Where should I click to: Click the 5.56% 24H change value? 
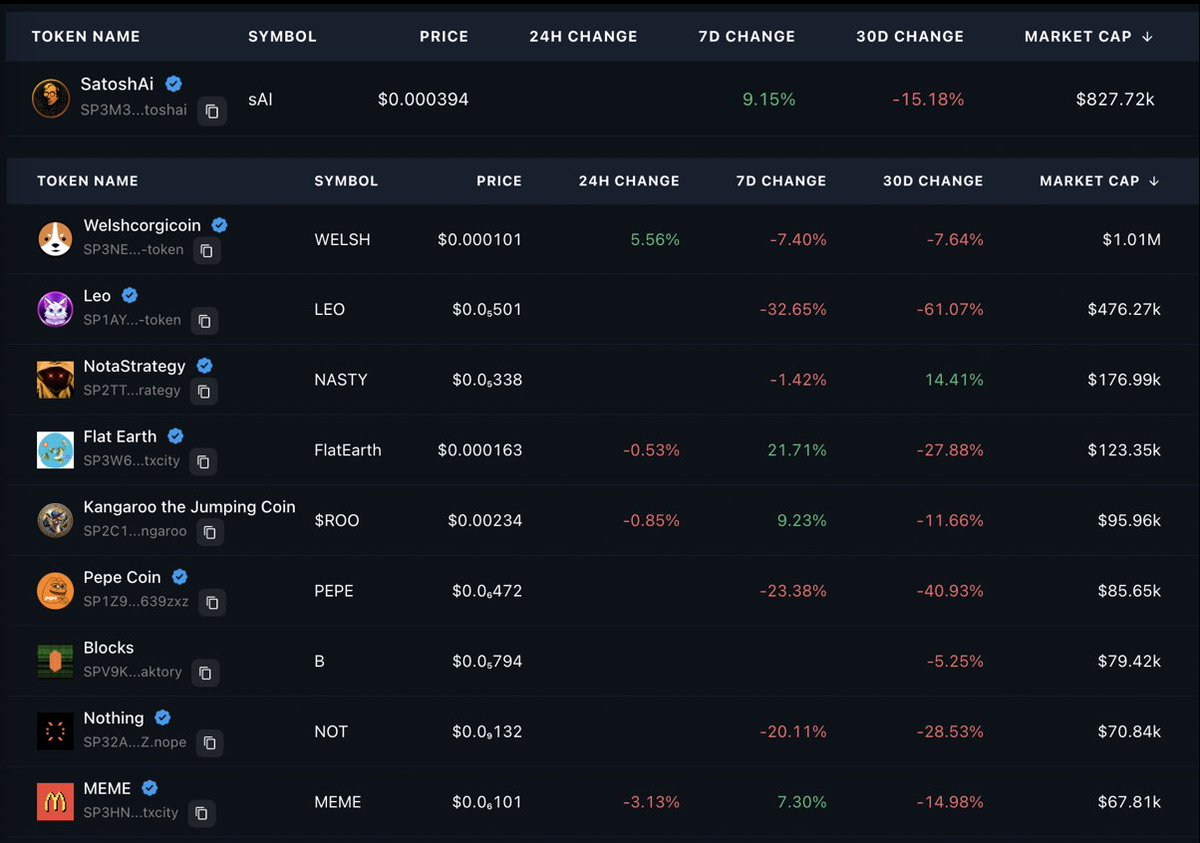[x=655, y=240]
